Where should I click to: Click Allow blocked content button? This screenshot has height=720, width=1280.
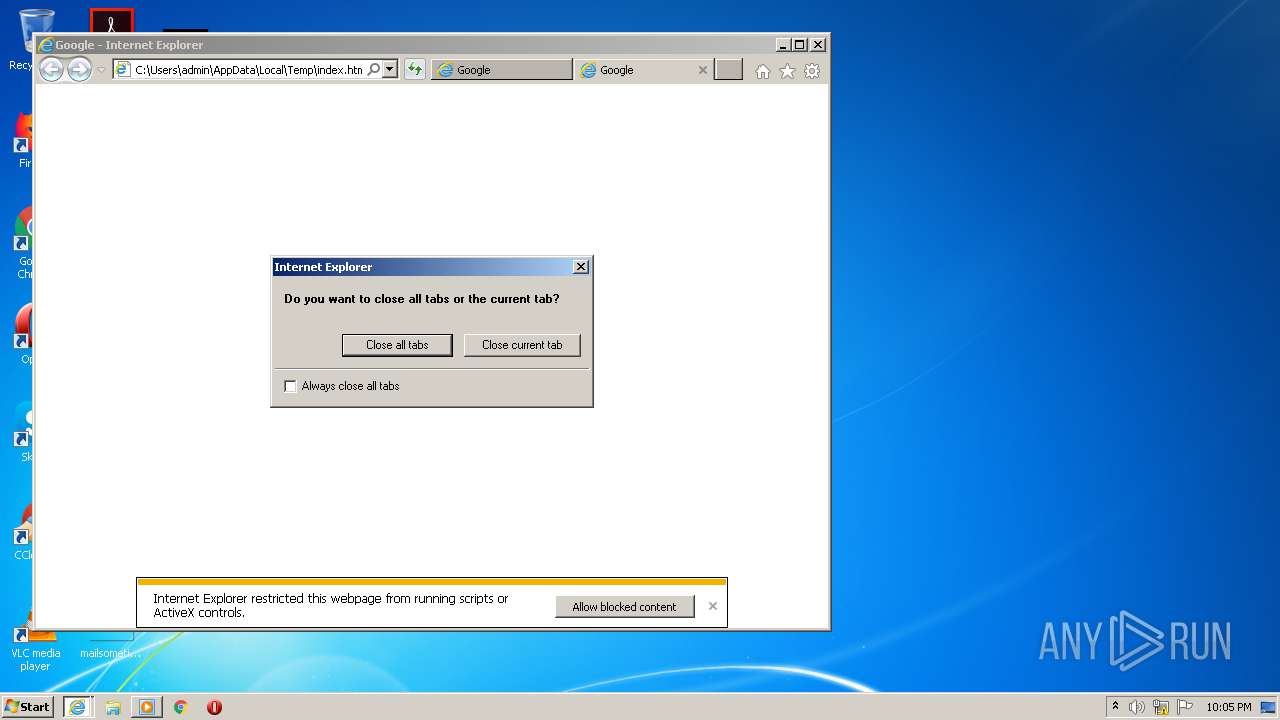(x=624, y=607)
